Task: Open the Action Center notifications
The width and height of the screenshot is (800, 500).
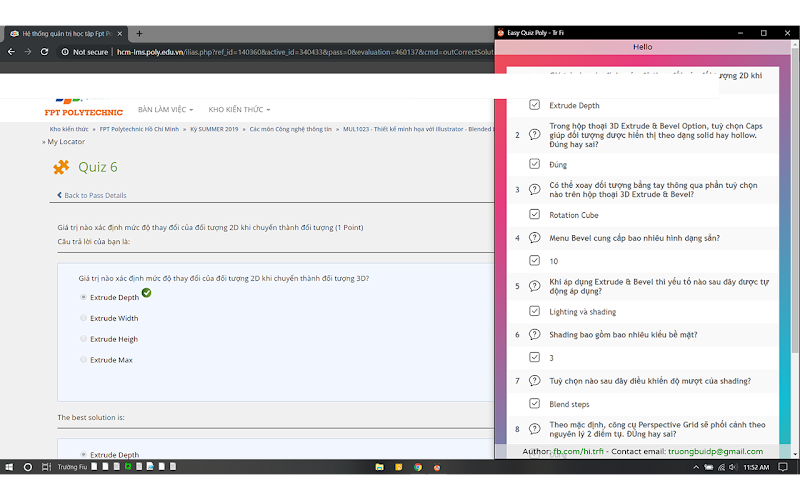Action: [x=783, y=467]
